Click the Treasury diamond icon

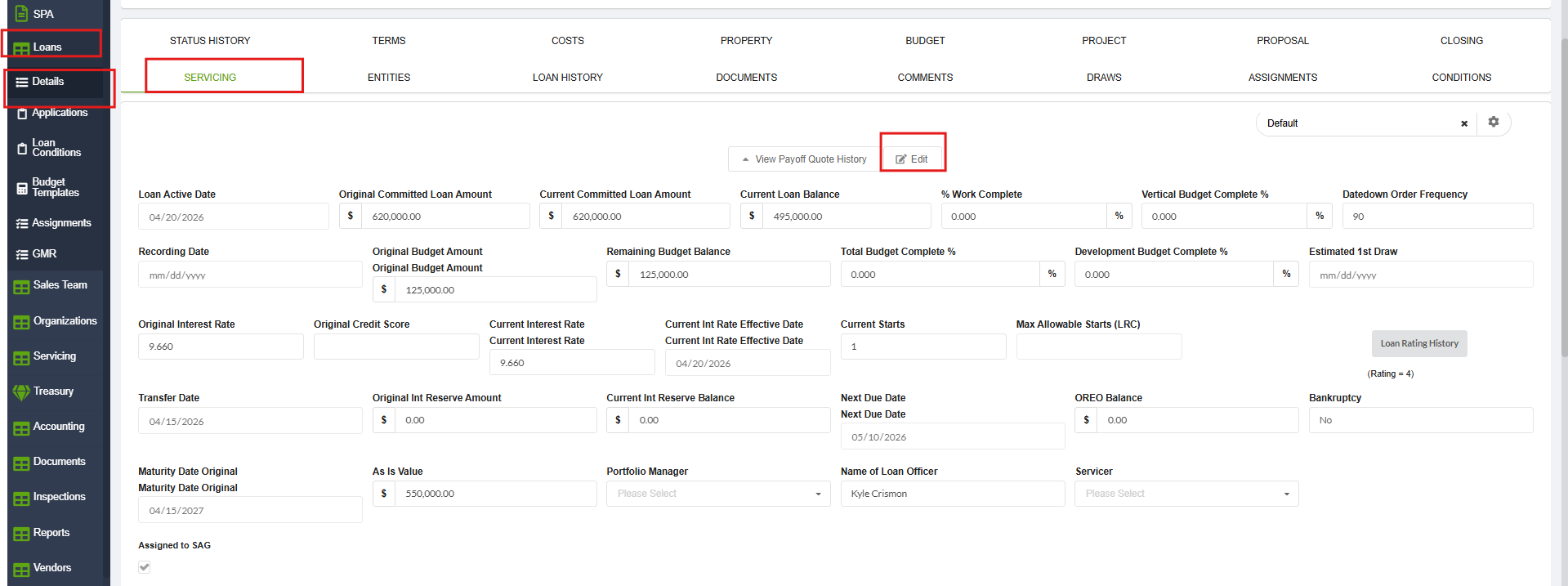coord(22,392)
